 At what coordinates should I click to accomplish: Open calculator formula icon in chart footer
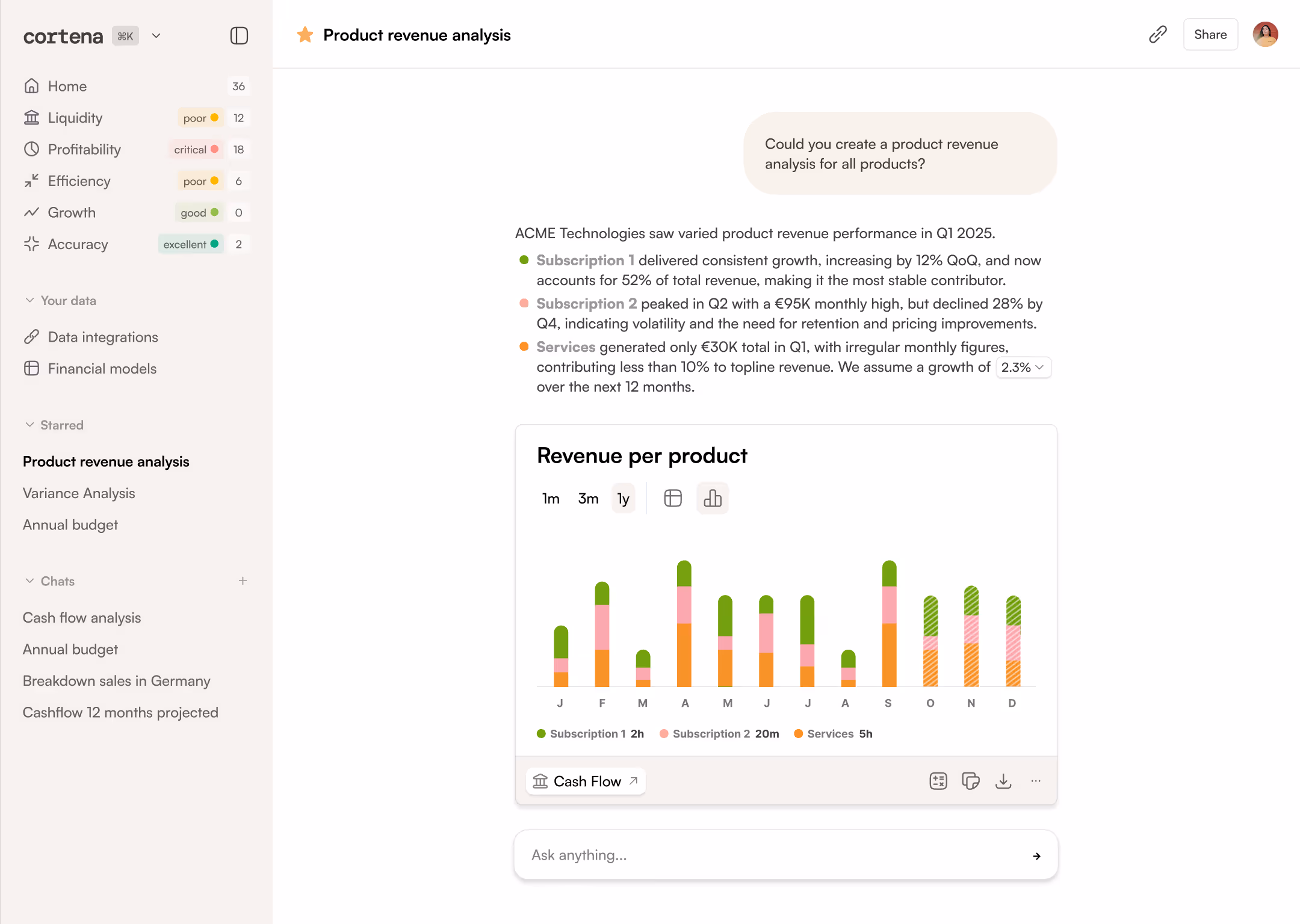(938, 781)
